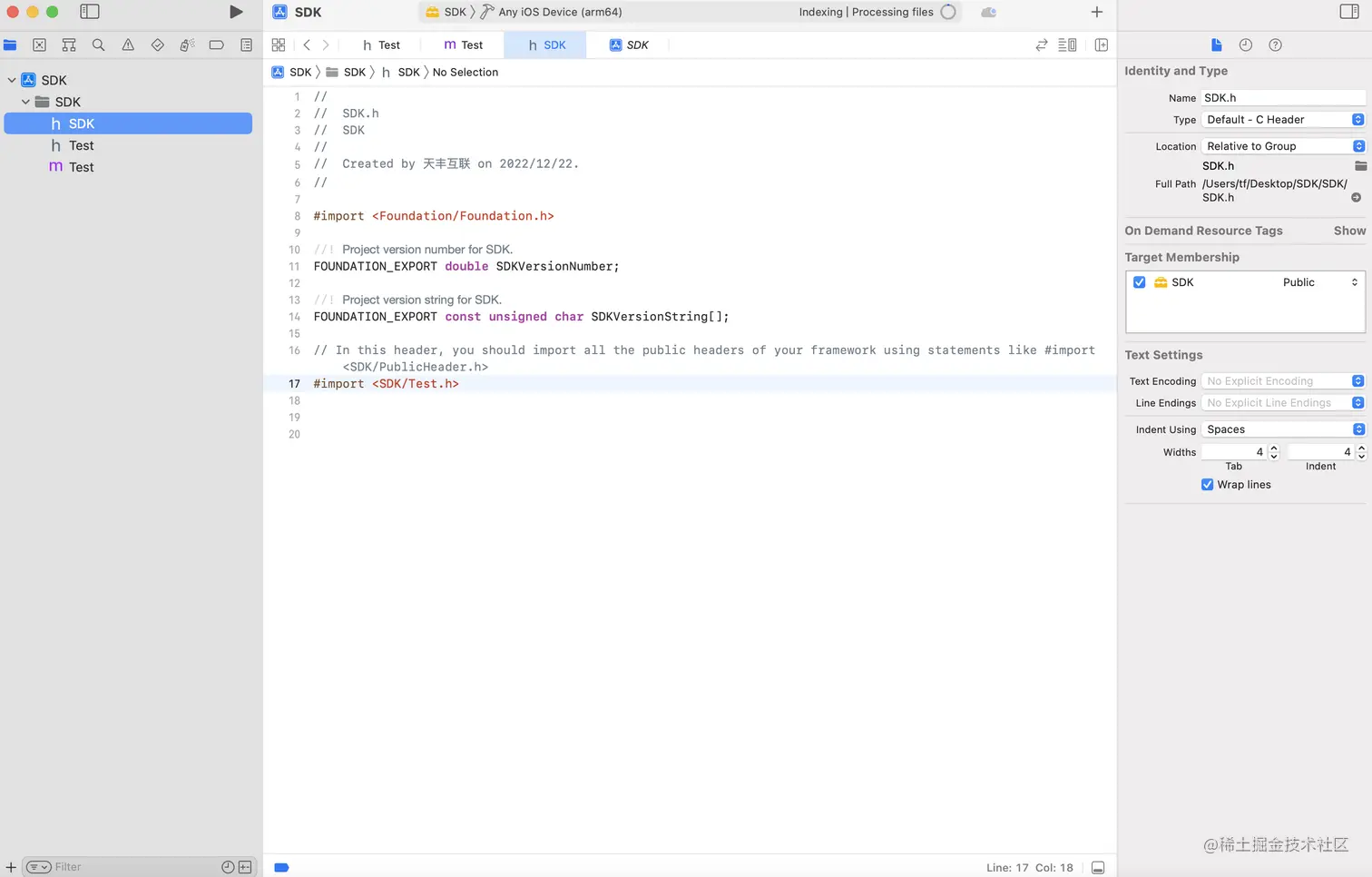Show the History inspector clock

[1246, 44]
